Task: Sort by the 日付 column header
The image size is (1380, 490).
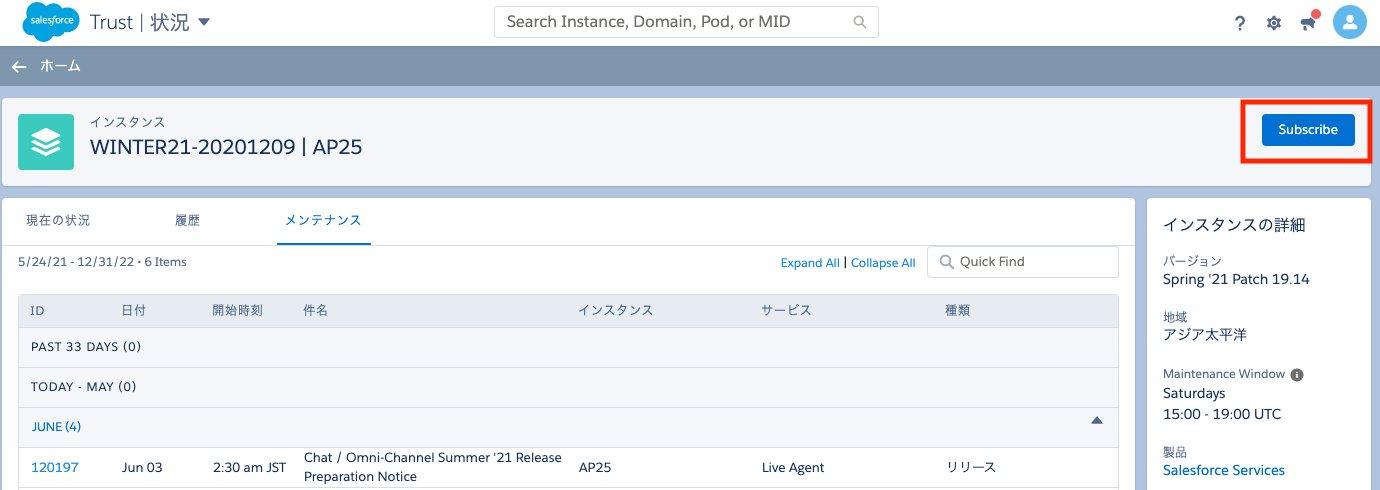Action: [x=134, y=310]
